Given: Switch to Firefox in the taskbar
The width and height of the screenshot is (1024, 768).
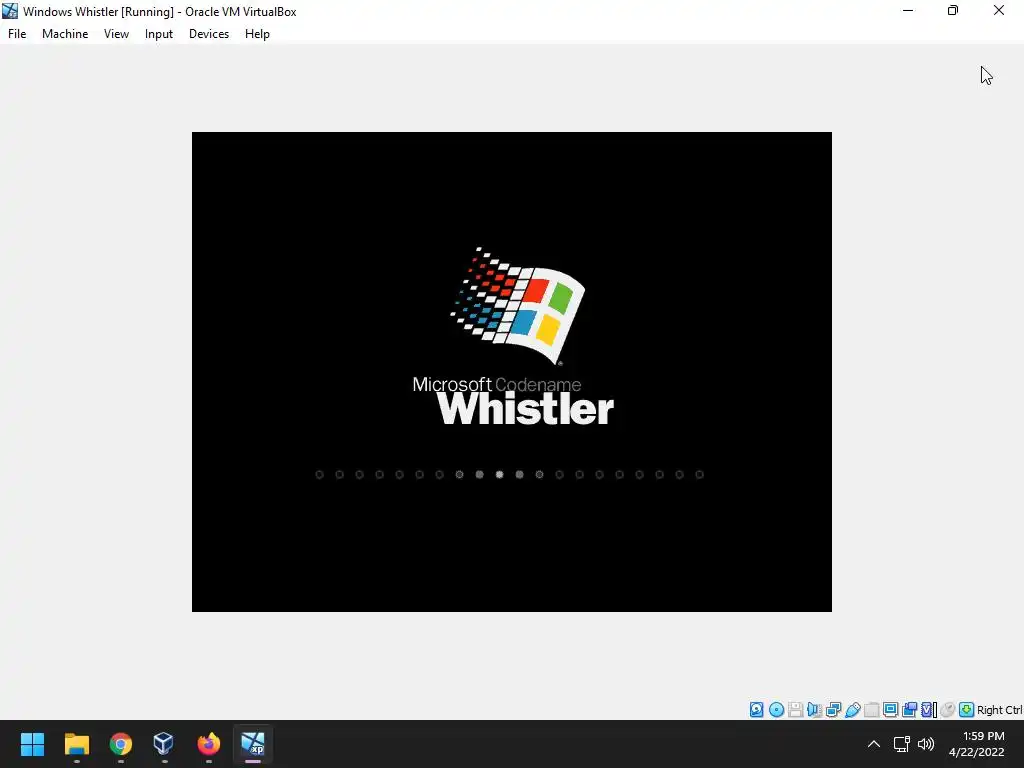Looking at the screenshot, I should click(x=208, y=744).
